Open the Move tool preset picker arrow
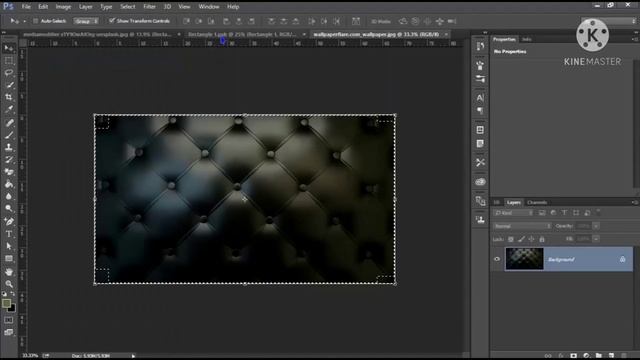 tap(24, 21)
